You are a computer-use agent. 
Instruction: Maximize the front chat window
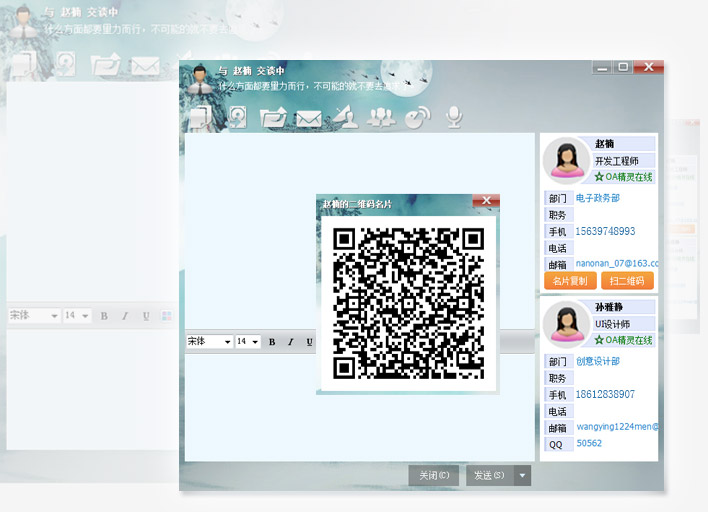pos(623,67)
